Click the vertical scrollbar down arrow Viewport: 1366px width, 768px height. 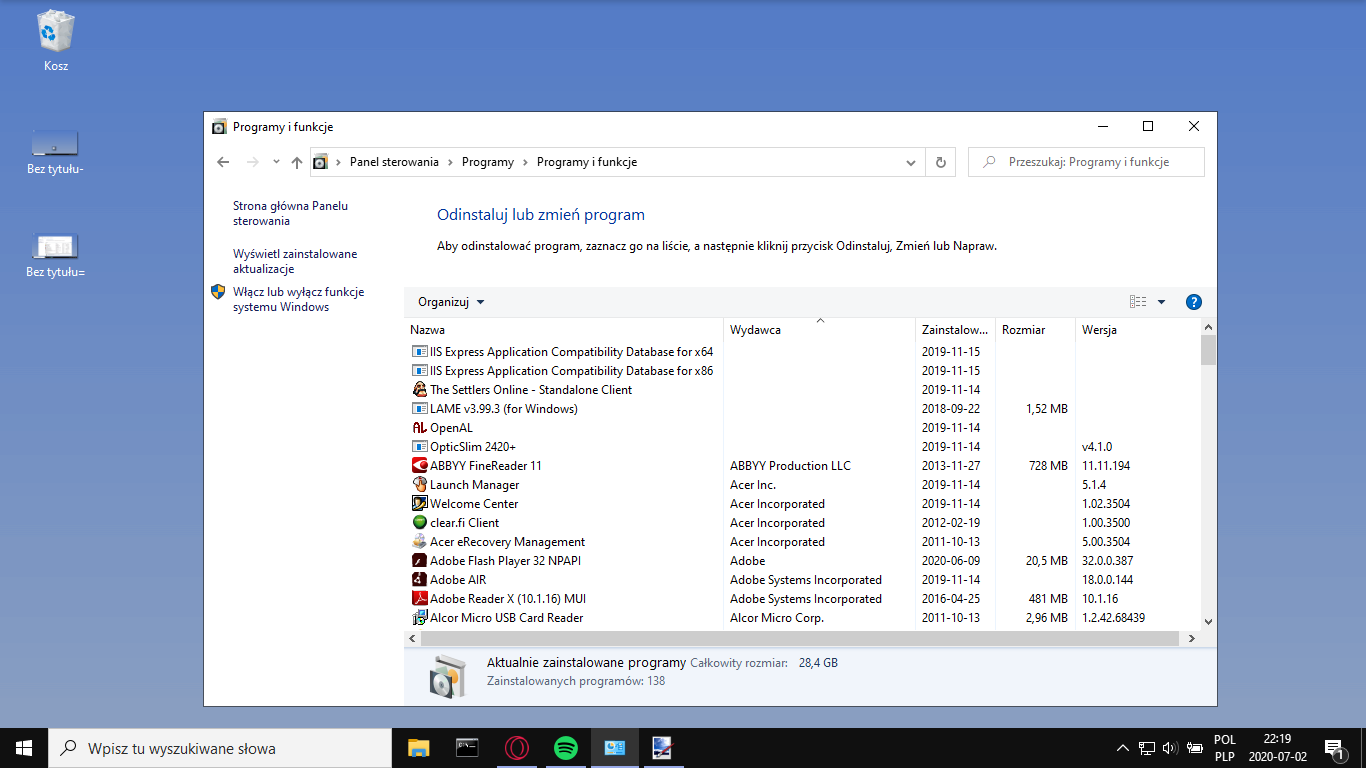[1208, 621]
